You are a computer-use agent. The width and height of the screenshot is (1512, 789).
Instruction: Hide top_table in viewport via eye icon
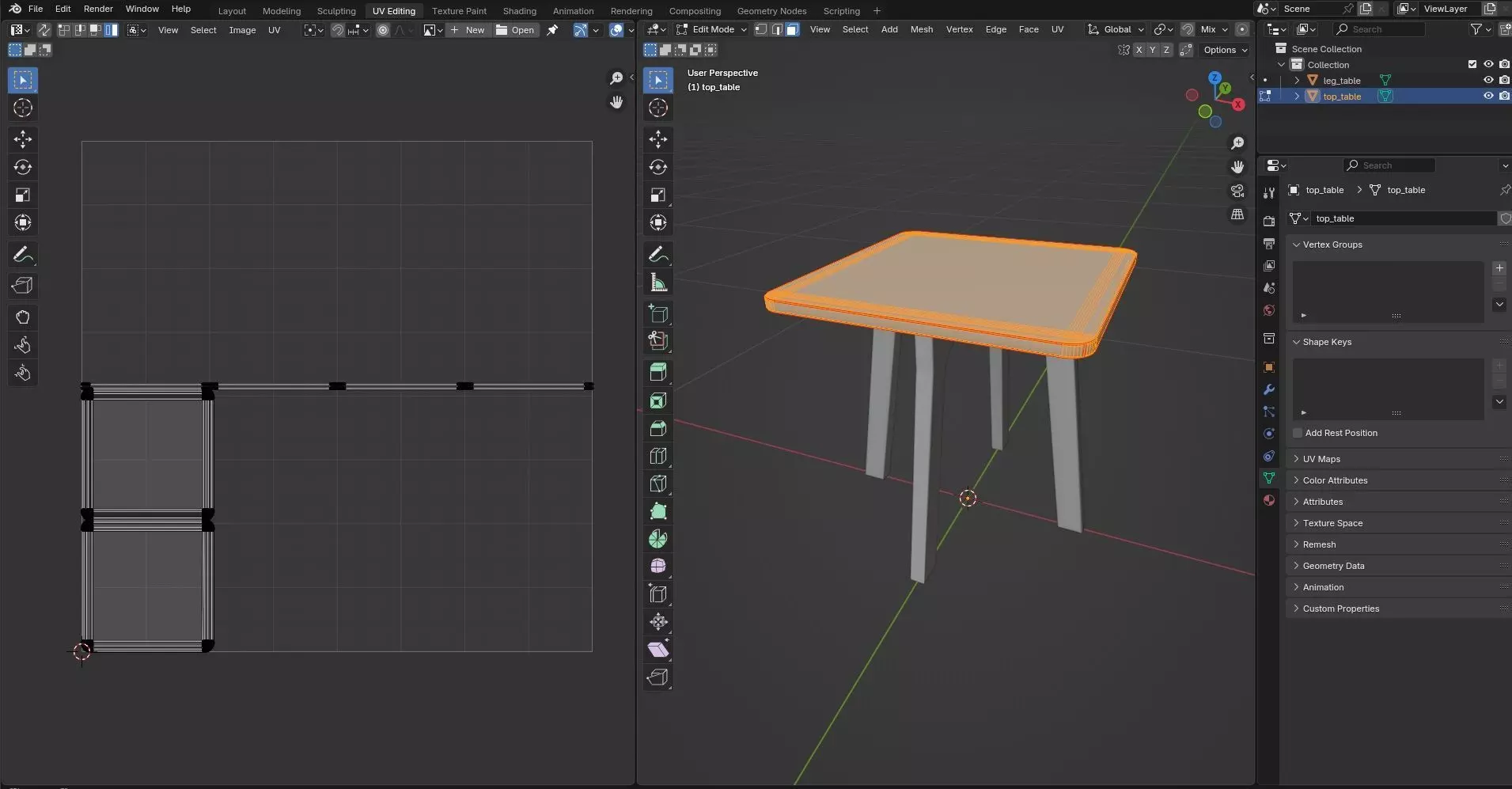click(x=1488, y=96)
